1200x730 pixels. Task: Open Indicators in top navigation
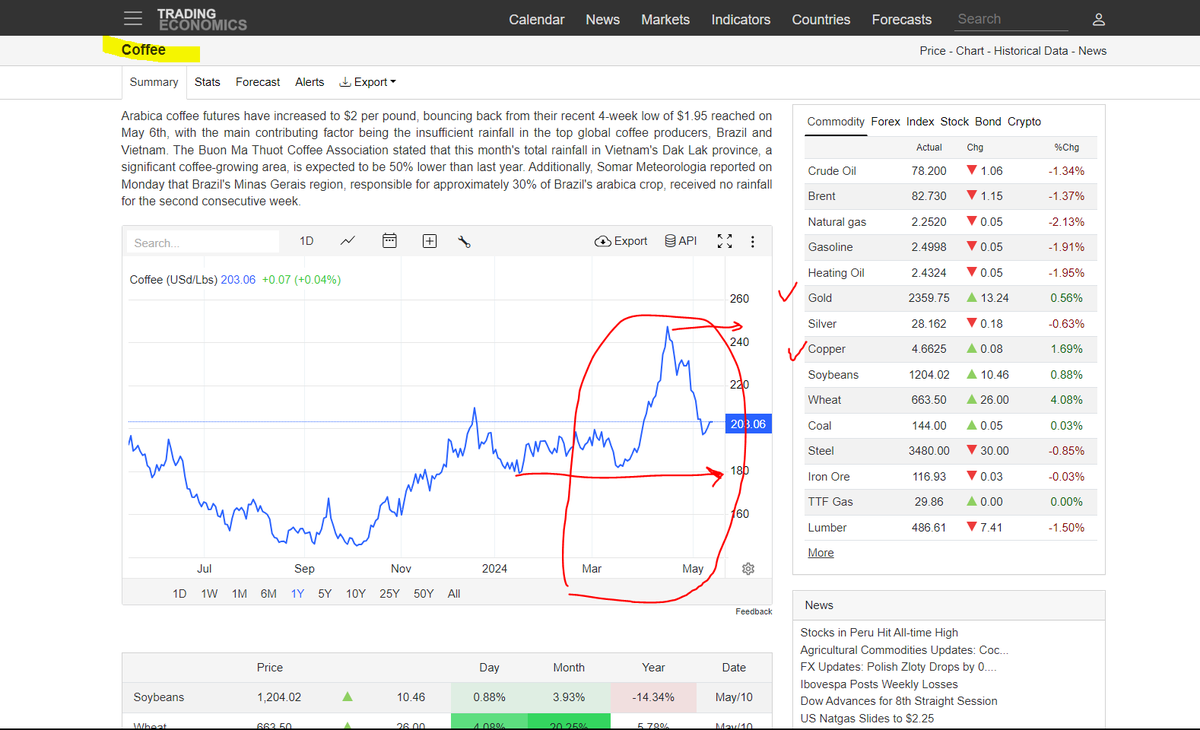click(x=741, y=19)
